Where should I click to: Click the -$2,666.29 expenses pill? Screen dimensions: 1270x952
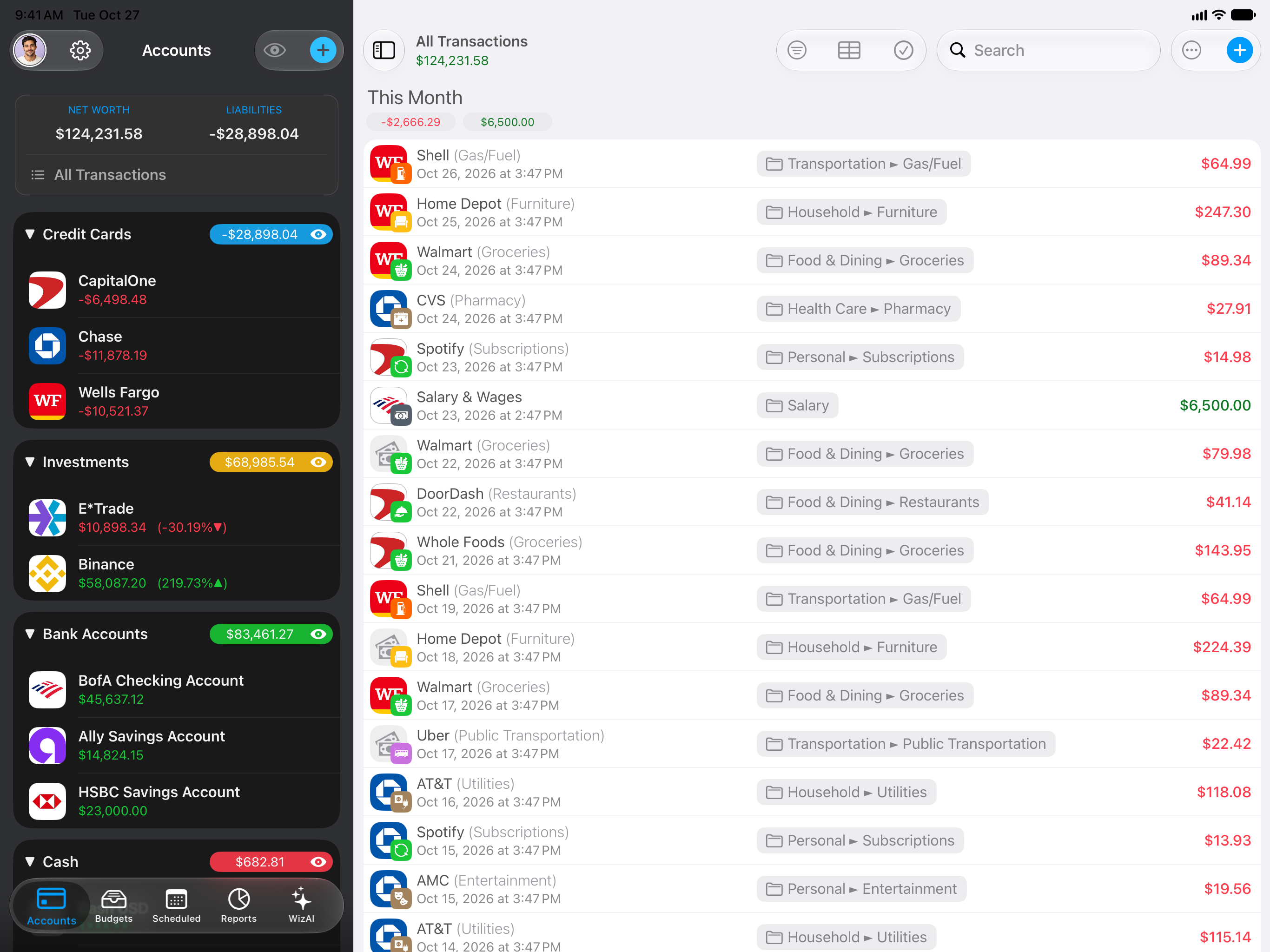coord(410,122)
